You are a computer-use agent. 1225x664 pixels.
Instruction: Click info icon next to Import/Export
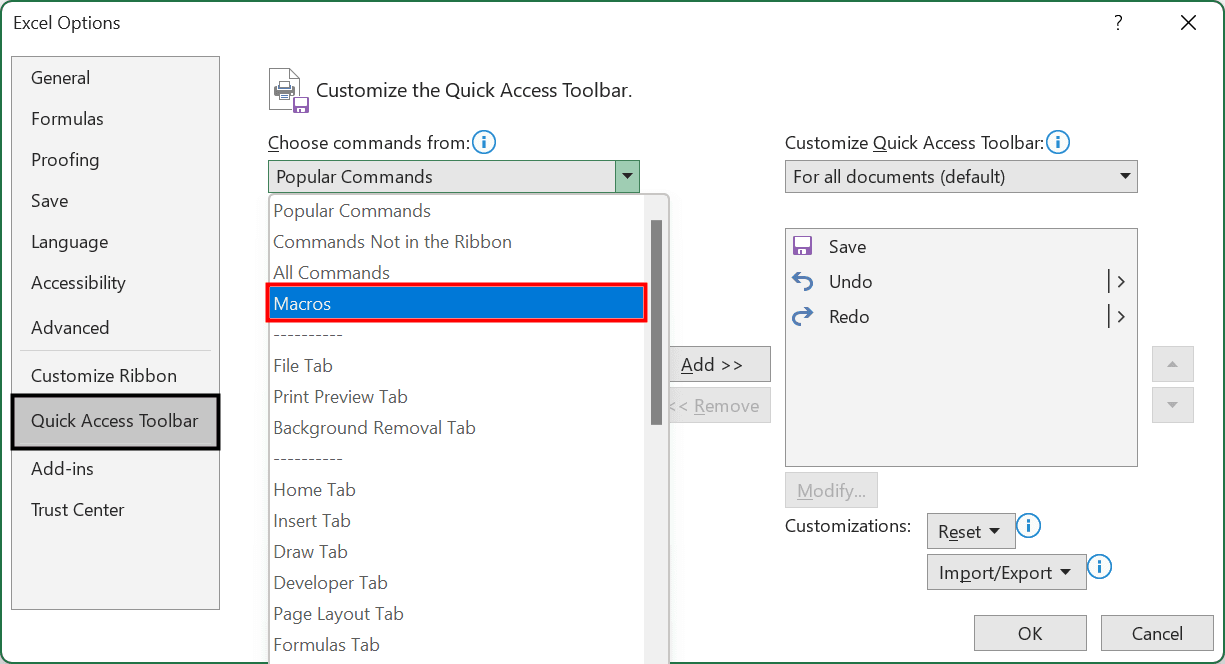click(1099, 567)
